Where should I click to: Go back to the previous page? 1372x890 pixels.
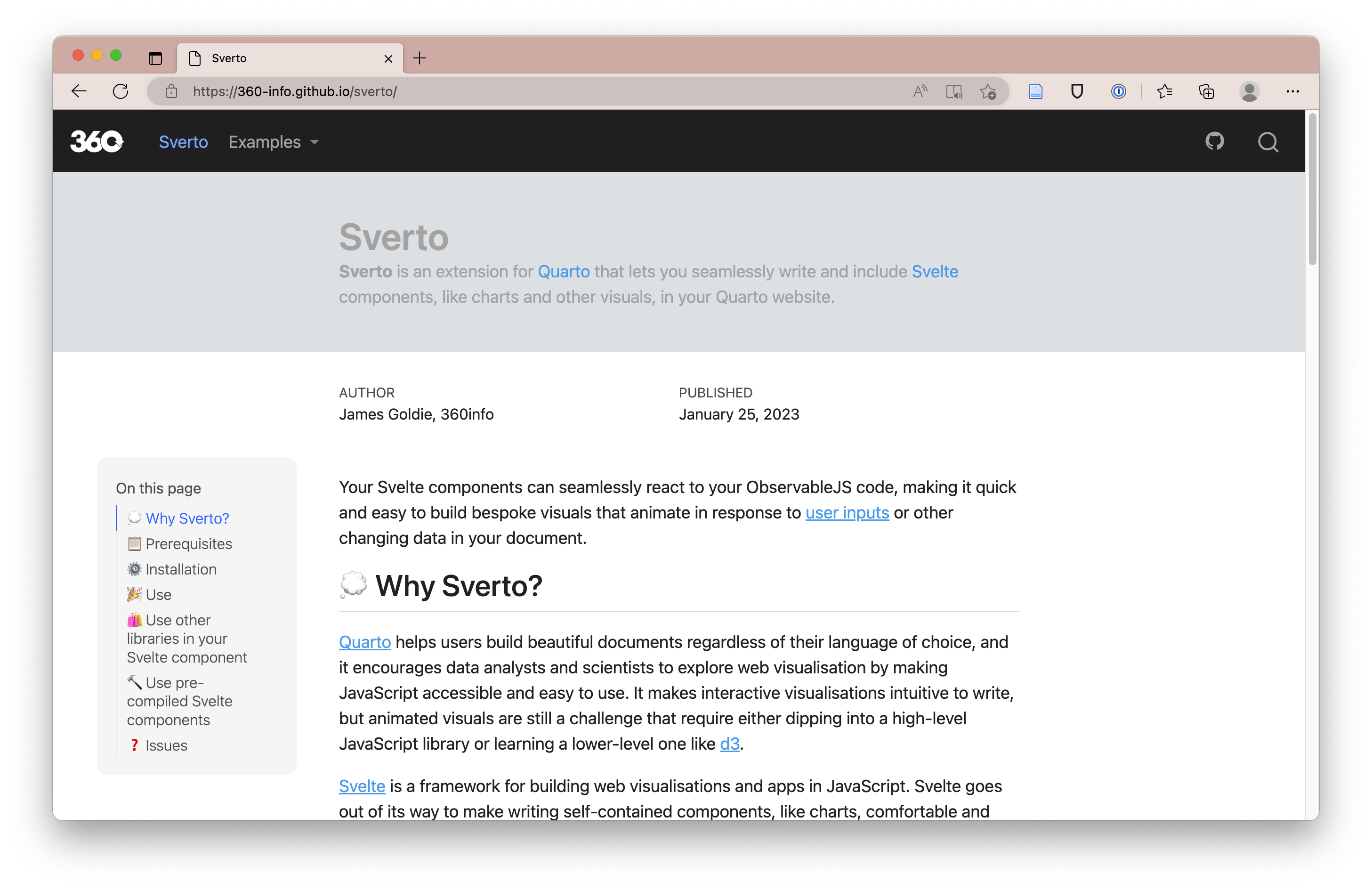tap(79, 91)
